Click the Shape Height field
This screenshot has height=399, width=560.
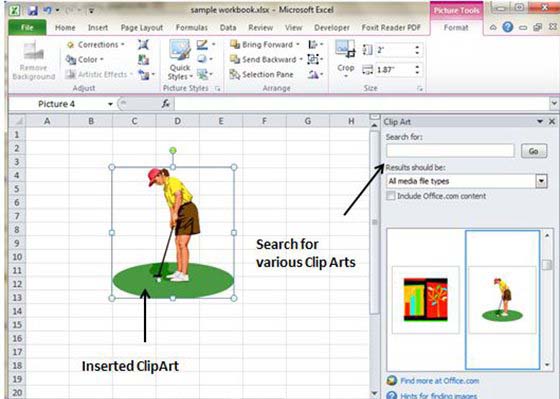[x=394, y=50]
